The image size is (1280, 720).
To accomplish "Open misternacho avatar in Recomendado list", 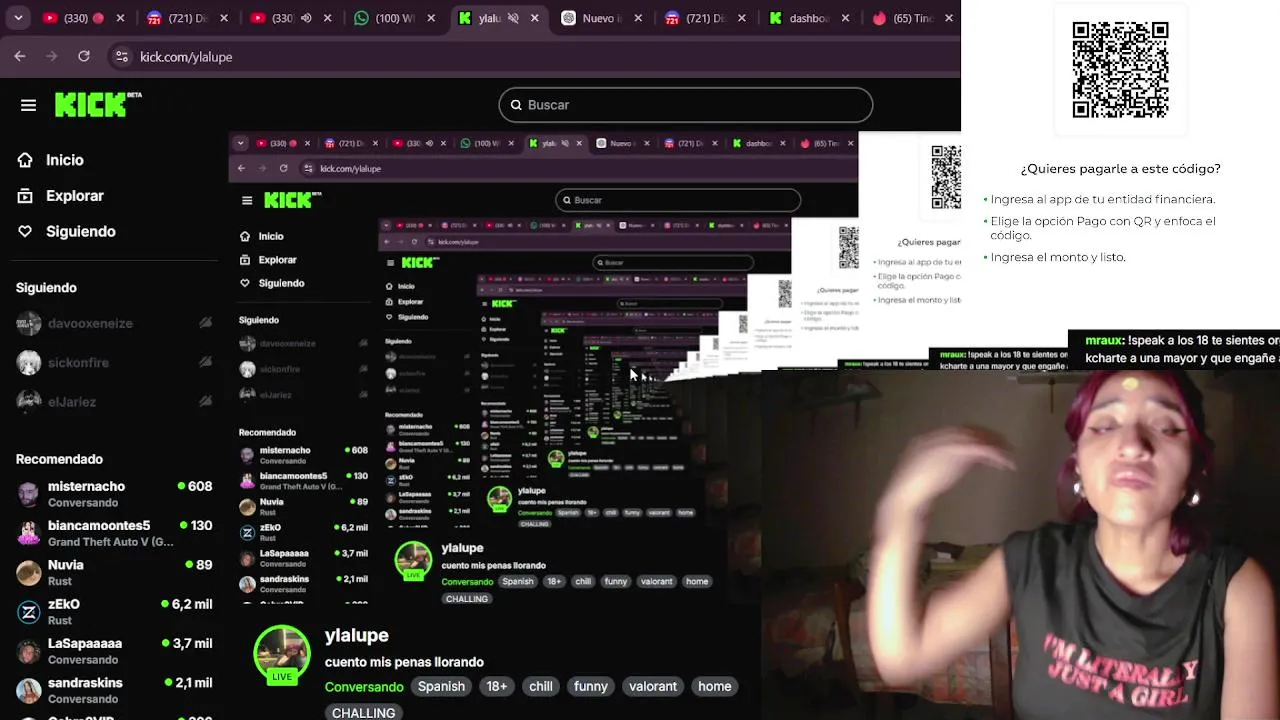I will (29, 494).
